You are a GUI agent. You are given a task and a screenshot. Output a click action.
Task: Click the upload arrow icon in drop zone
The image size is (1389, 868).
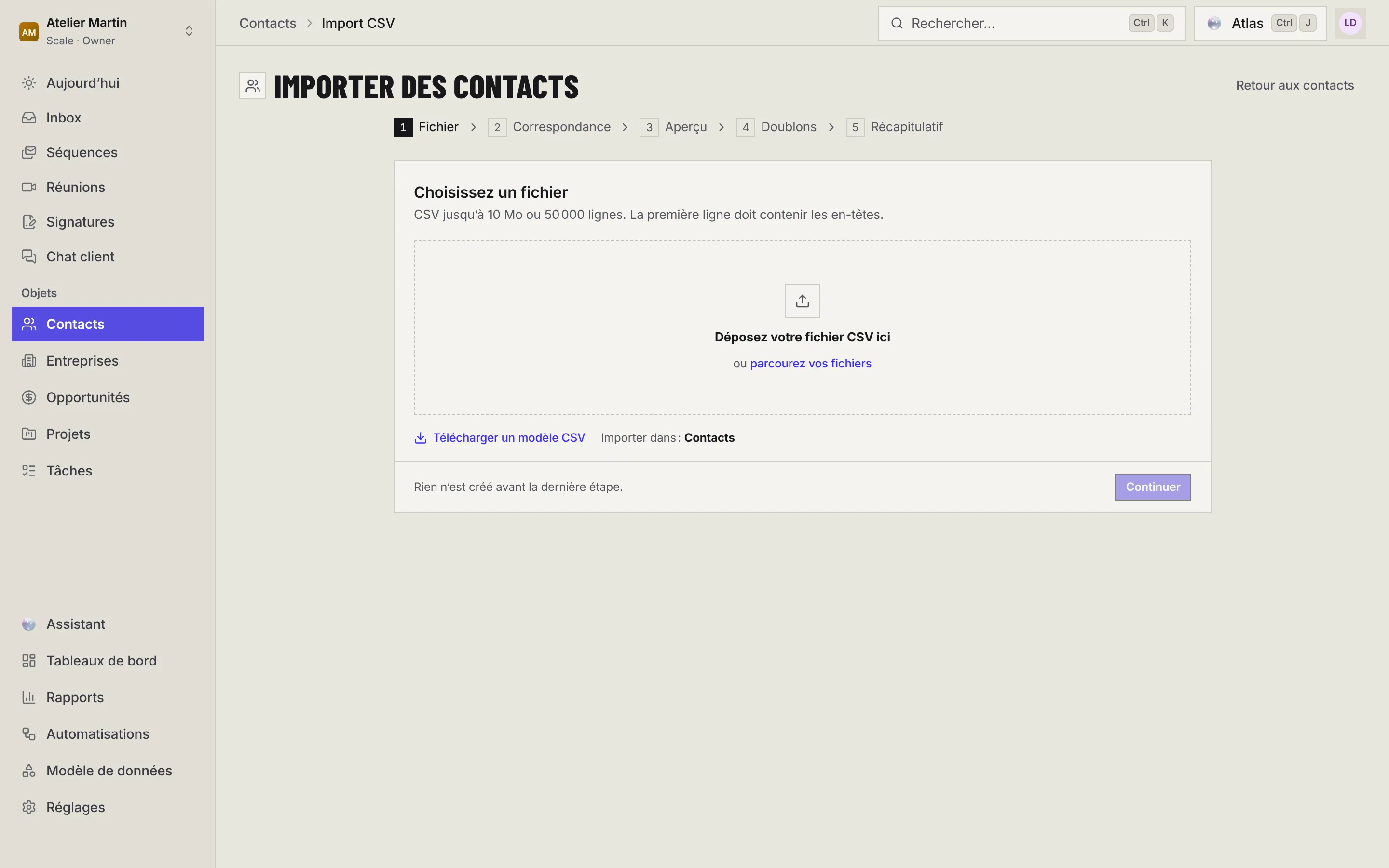803,301
